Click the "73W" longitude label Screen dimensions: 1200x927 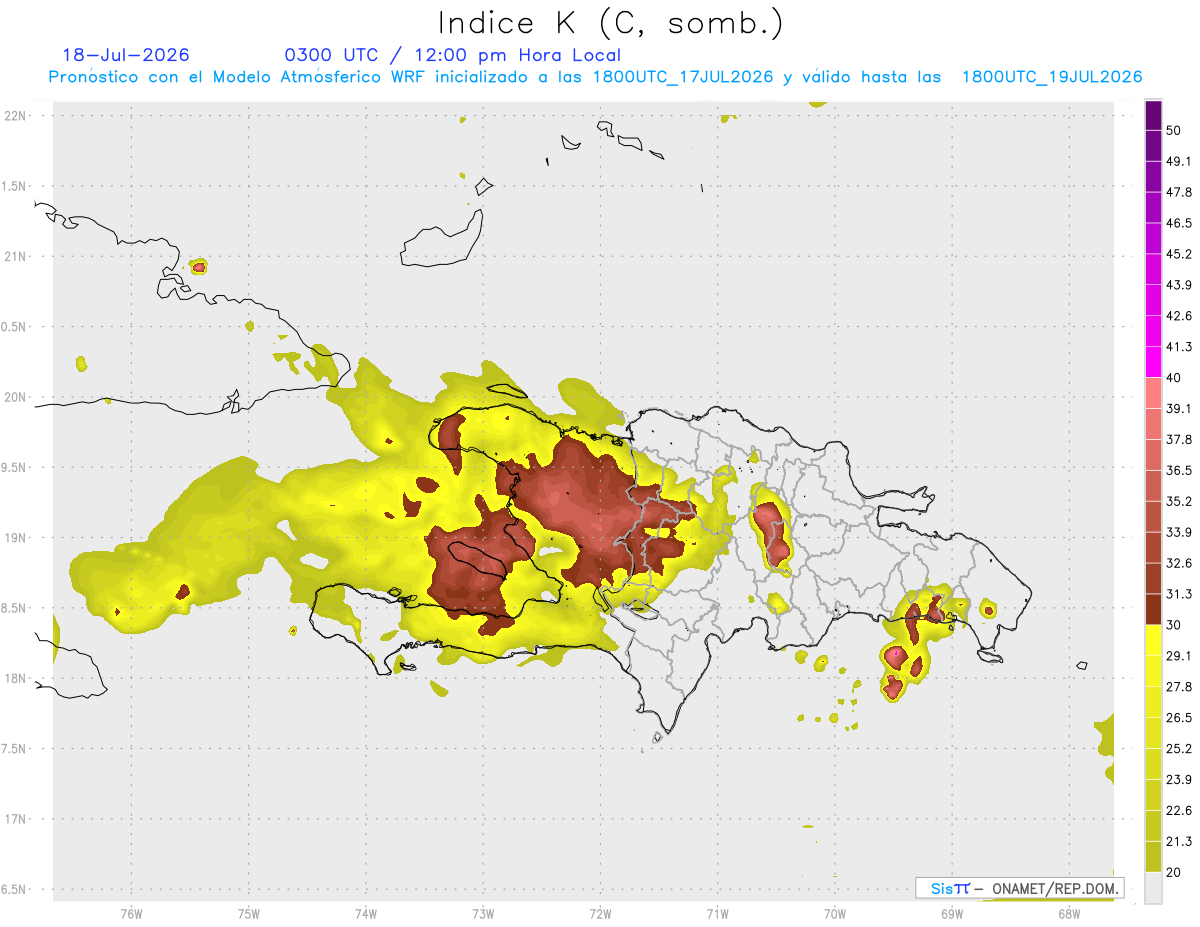[483, 914]
